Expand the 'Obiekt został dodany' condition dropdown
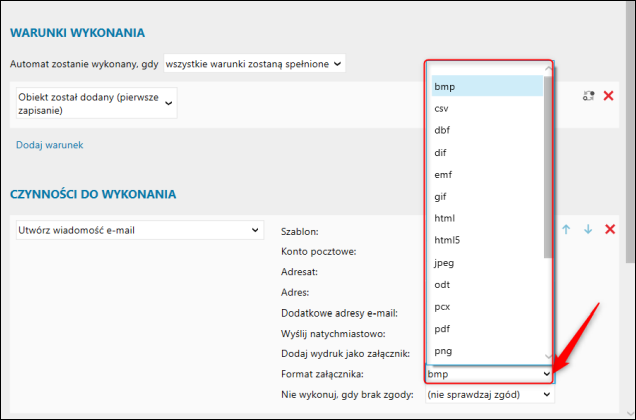Screen dimensions: 636x420 [x=95, y=103]
